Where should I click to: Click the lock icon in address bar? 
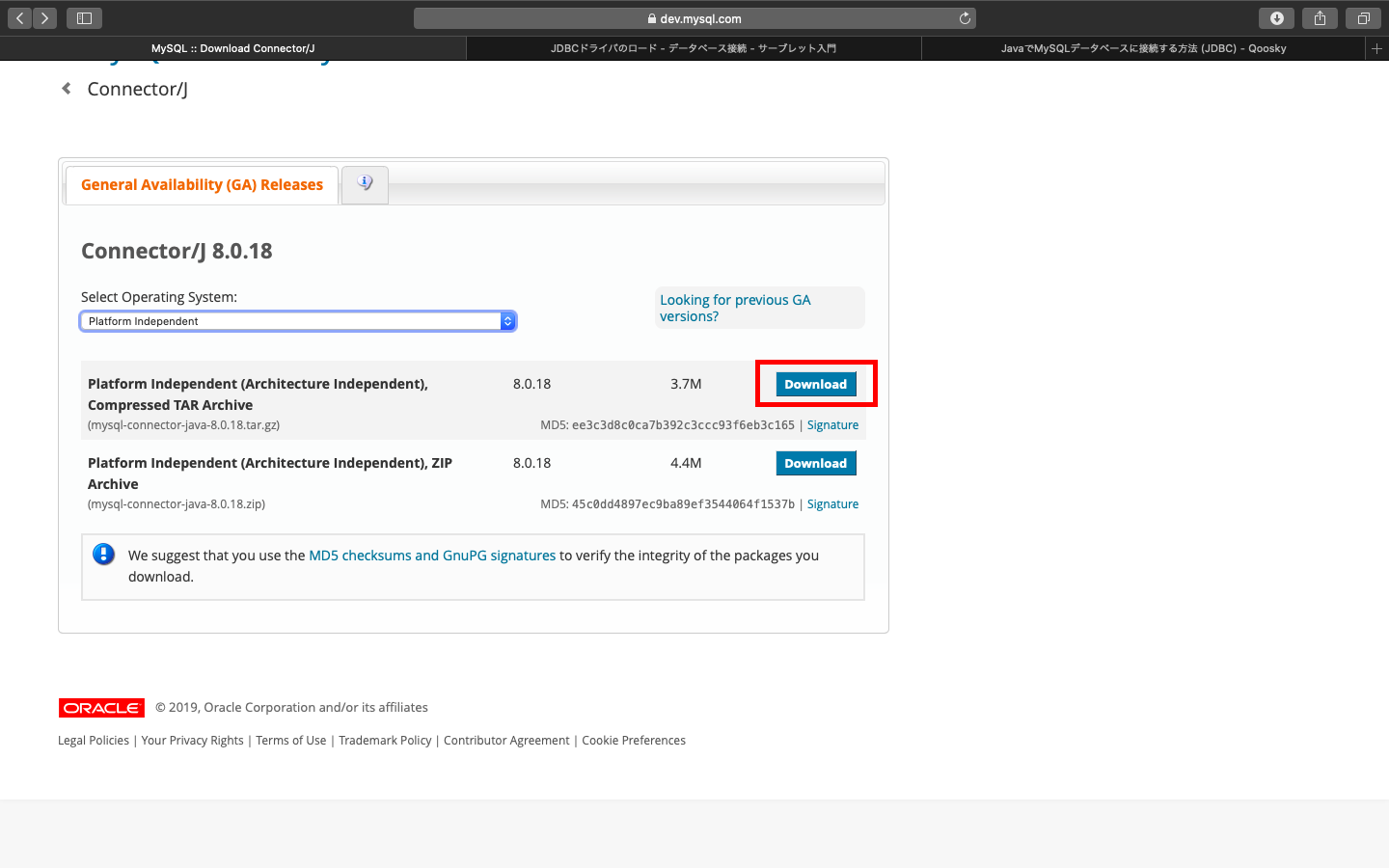point(652,18)
